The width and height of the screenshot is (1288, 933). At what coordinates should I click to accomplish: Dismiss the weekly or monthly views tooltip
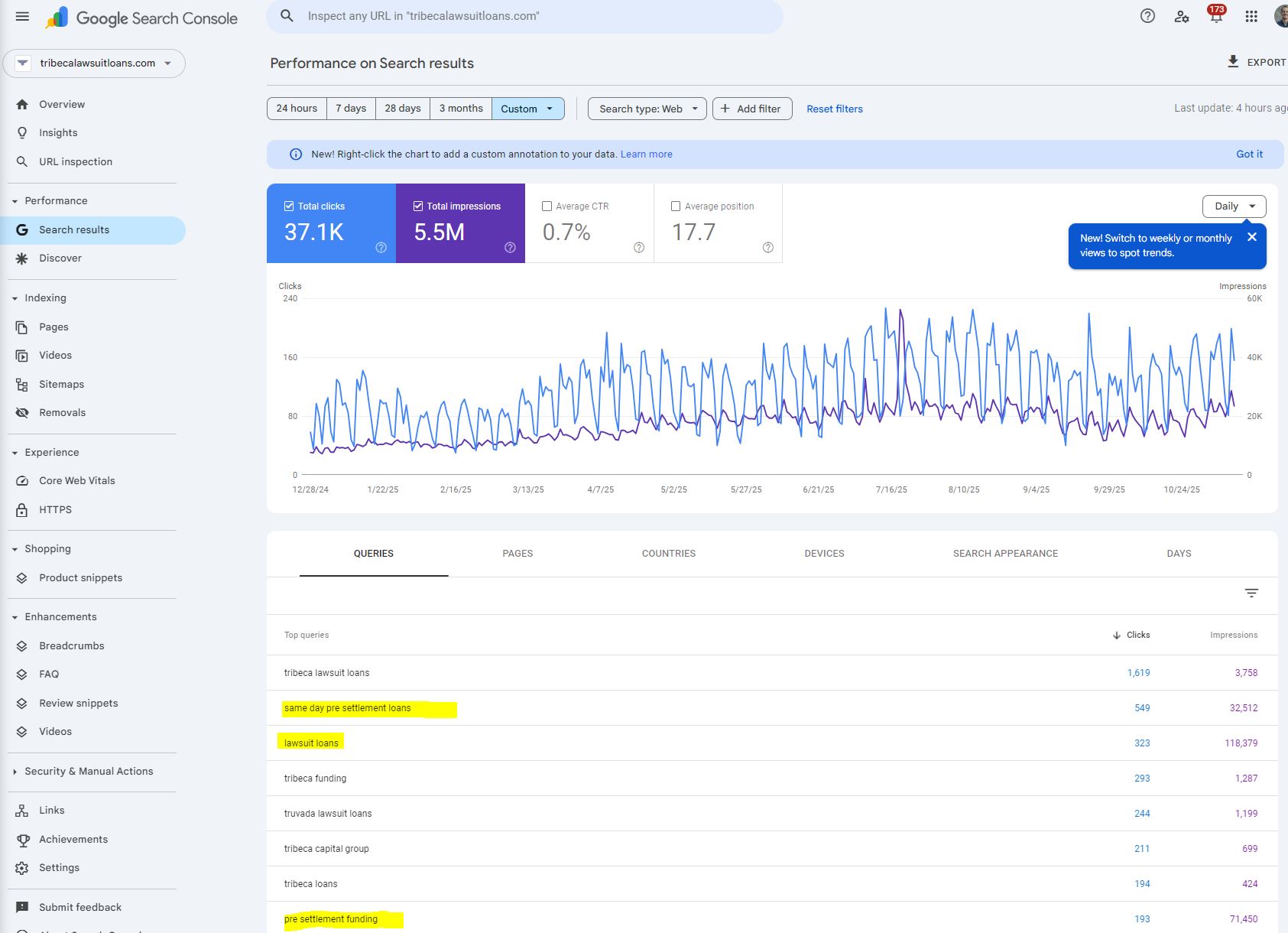tap(1252, 237)
